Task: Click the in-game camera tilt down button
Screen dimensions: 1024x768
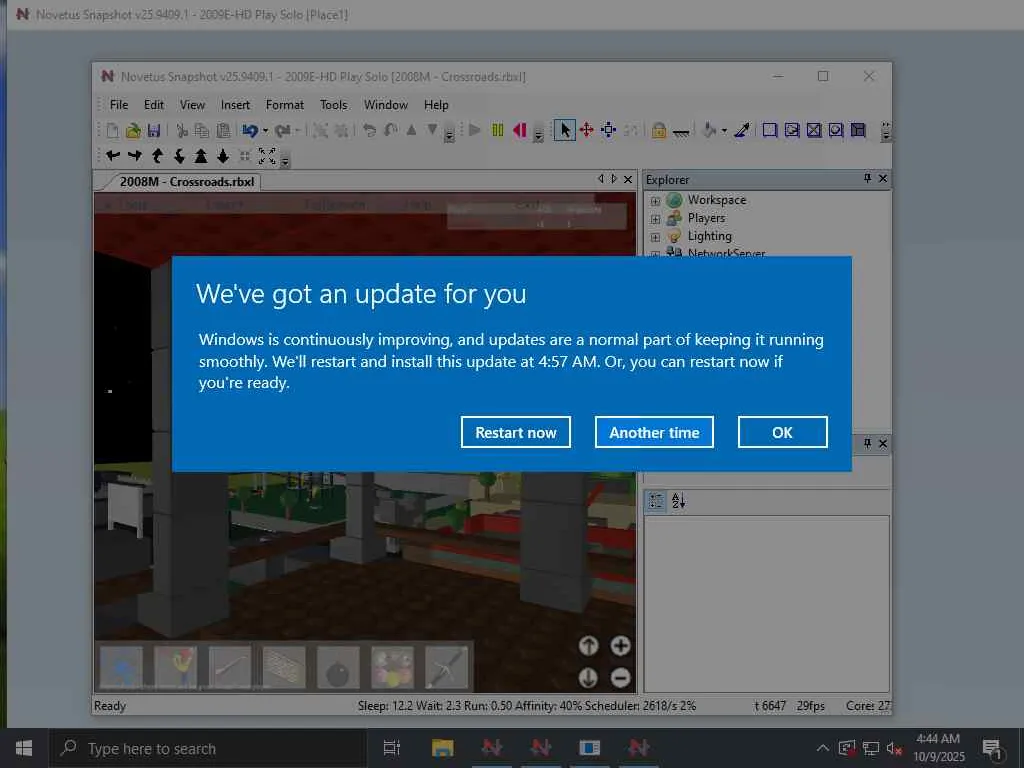Action: 588,678
